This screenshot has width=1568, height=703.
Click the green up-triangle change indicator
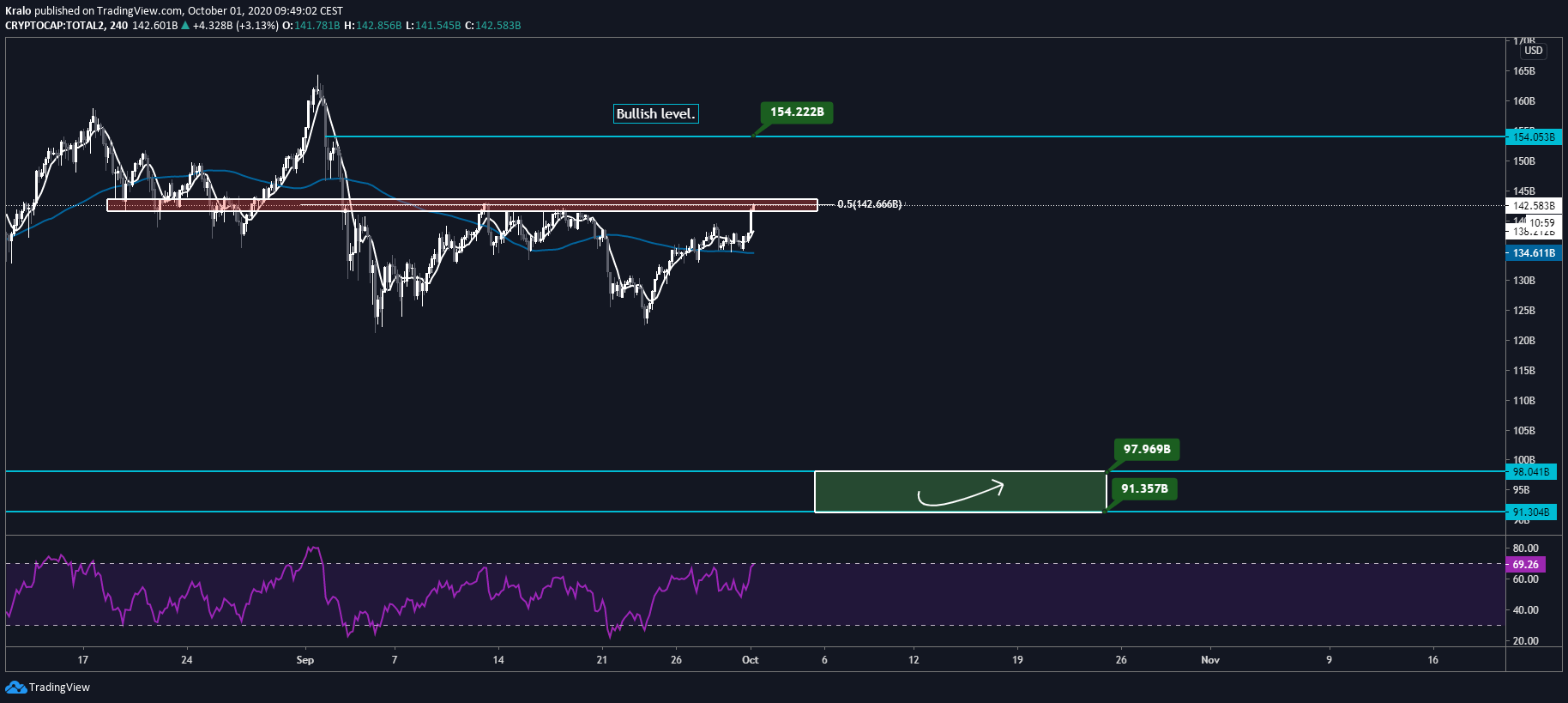coord(185,26)
